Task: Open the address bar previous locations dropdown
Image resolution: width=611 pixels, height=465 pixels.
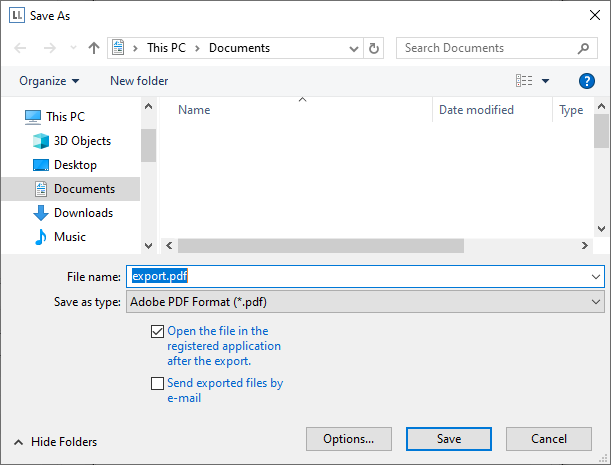Action: pos(352,48)
